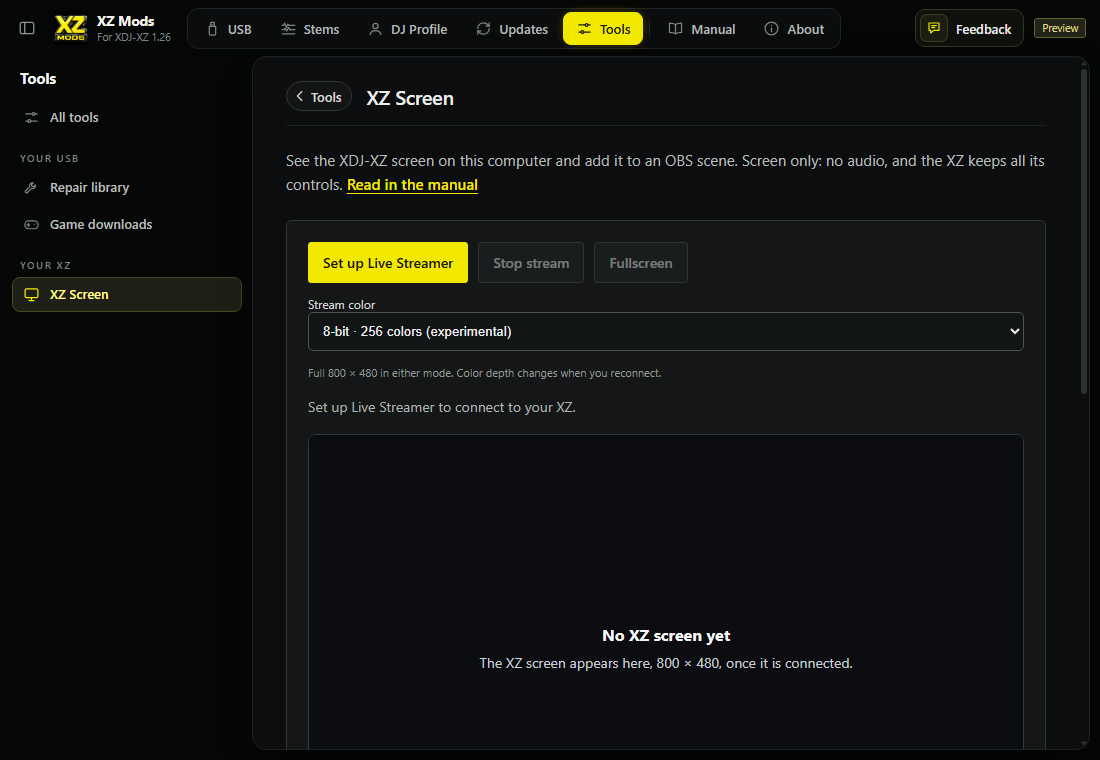Image resolution: width=1100 pixels, height=760 pixels.
Task: Go back via the Tools back button
Action: point(318,97)
